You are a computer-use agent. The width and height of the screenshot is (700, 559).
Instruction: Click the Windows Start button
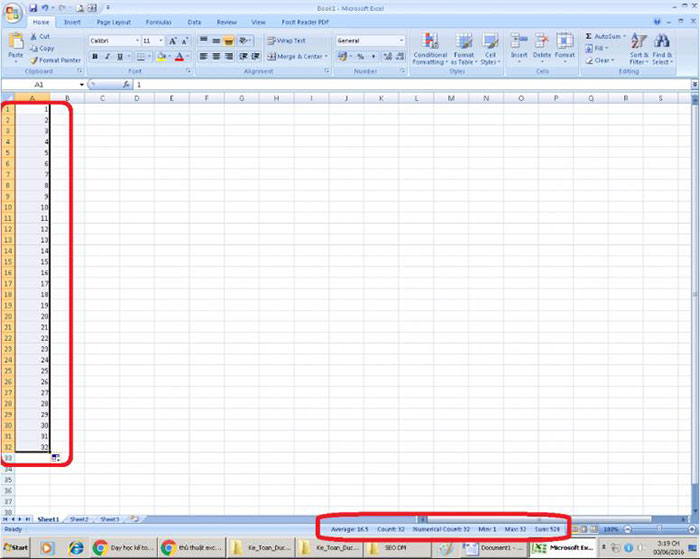(15, 547)
